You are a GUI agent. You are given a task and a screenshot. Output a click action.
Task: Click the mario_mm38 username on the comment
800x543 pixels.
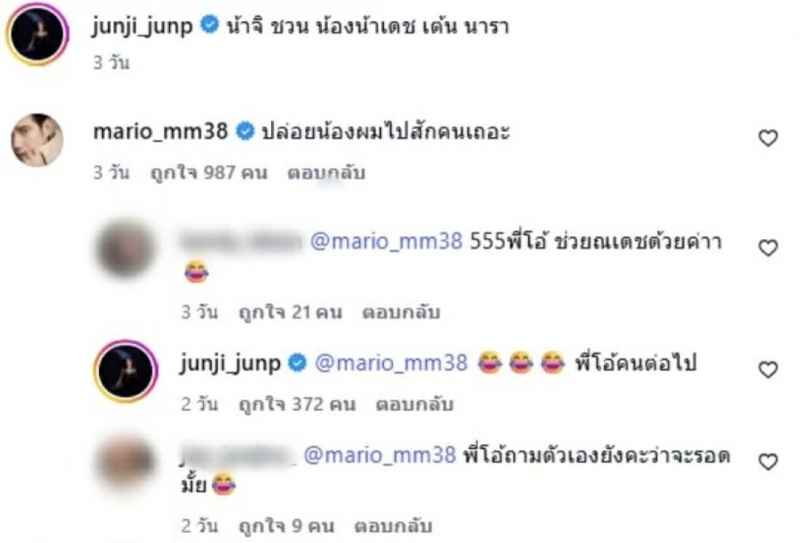(x=160, y=132)
